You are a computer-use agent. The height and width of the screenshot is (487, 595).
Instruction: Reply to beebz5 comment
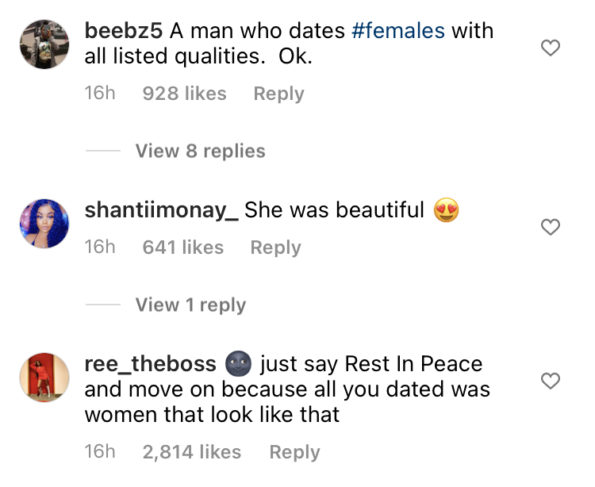[279, 94]
